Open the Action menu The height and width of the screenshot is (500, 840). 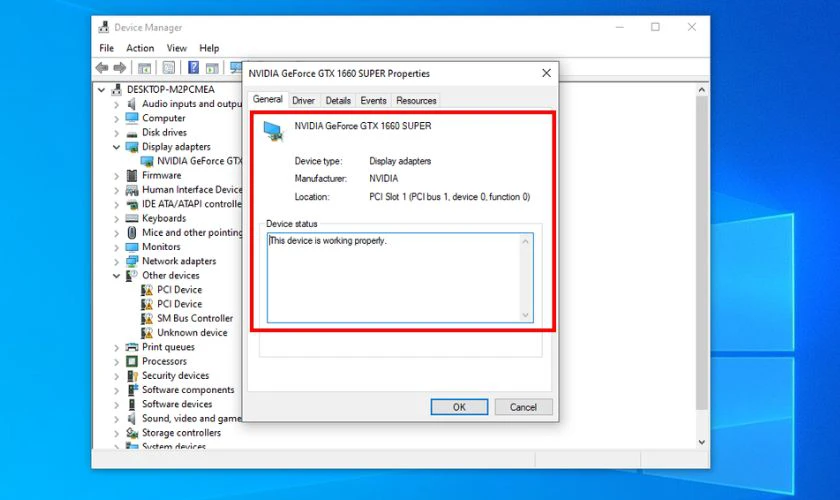pos(140,48)
